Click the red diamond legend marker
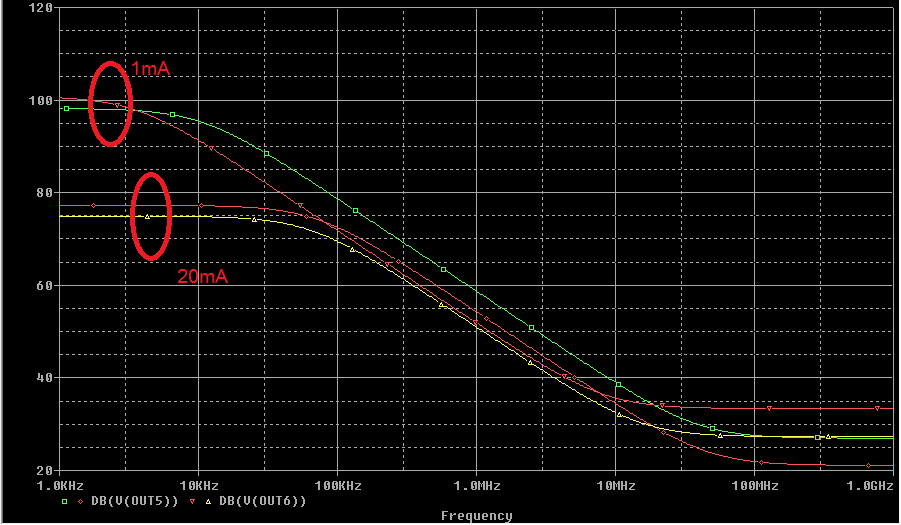Screen dimensions: 901x525 (x=80, y=501)
